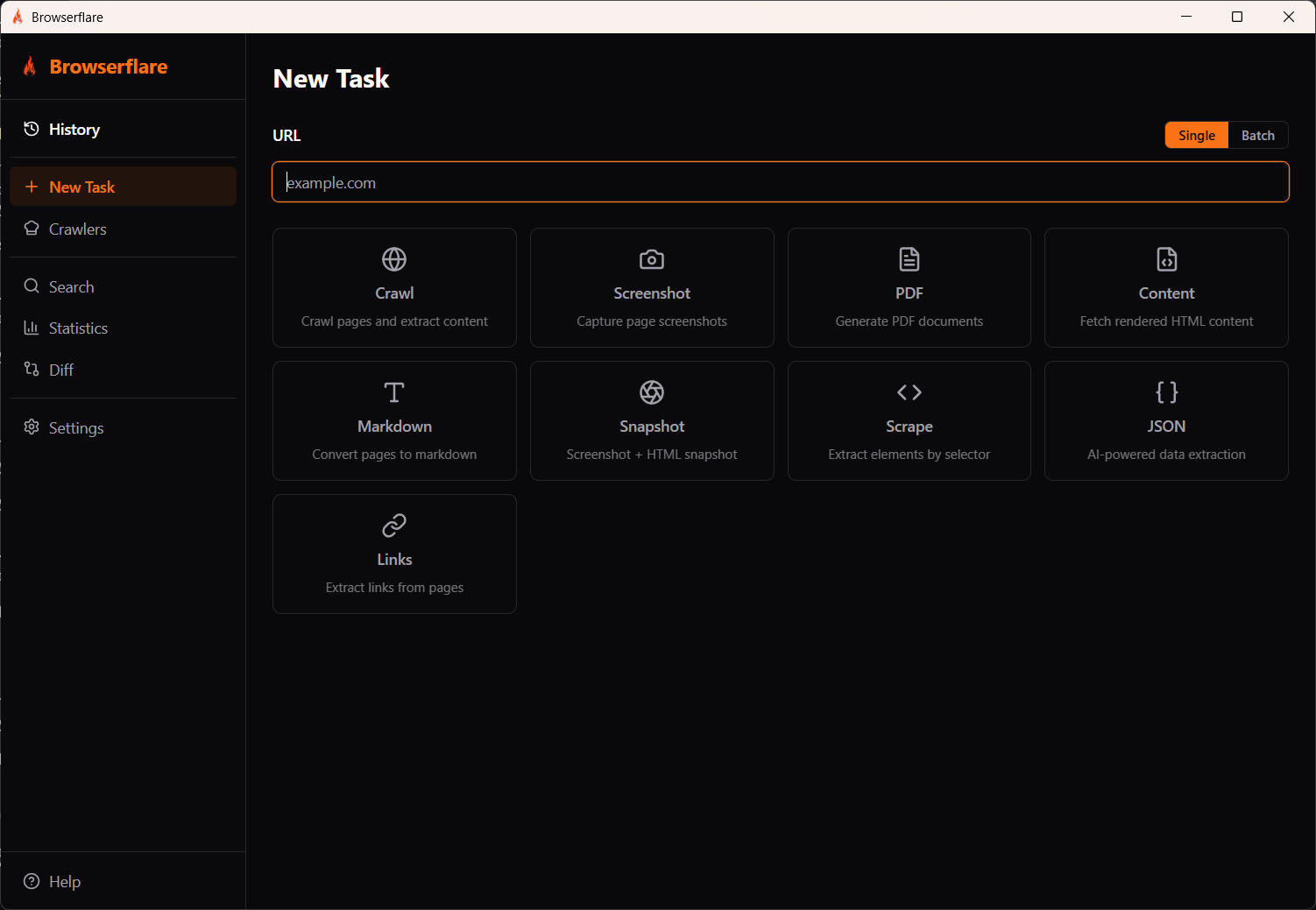Switch to Single URL mode
Image resolution: width=1316 pixels, height=910 pixels.
(x=1197, y=135)
